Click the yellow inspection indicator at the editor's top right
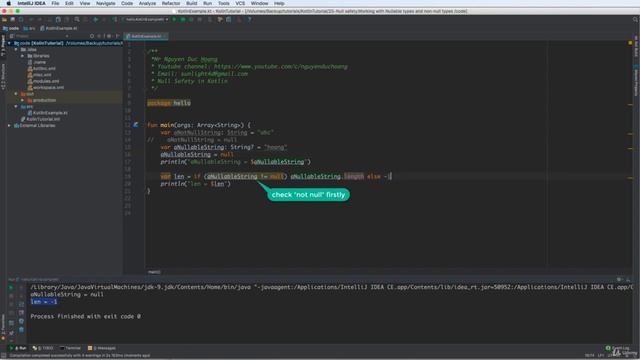Viewport: 640px width, 360px height. click(630, 42)
